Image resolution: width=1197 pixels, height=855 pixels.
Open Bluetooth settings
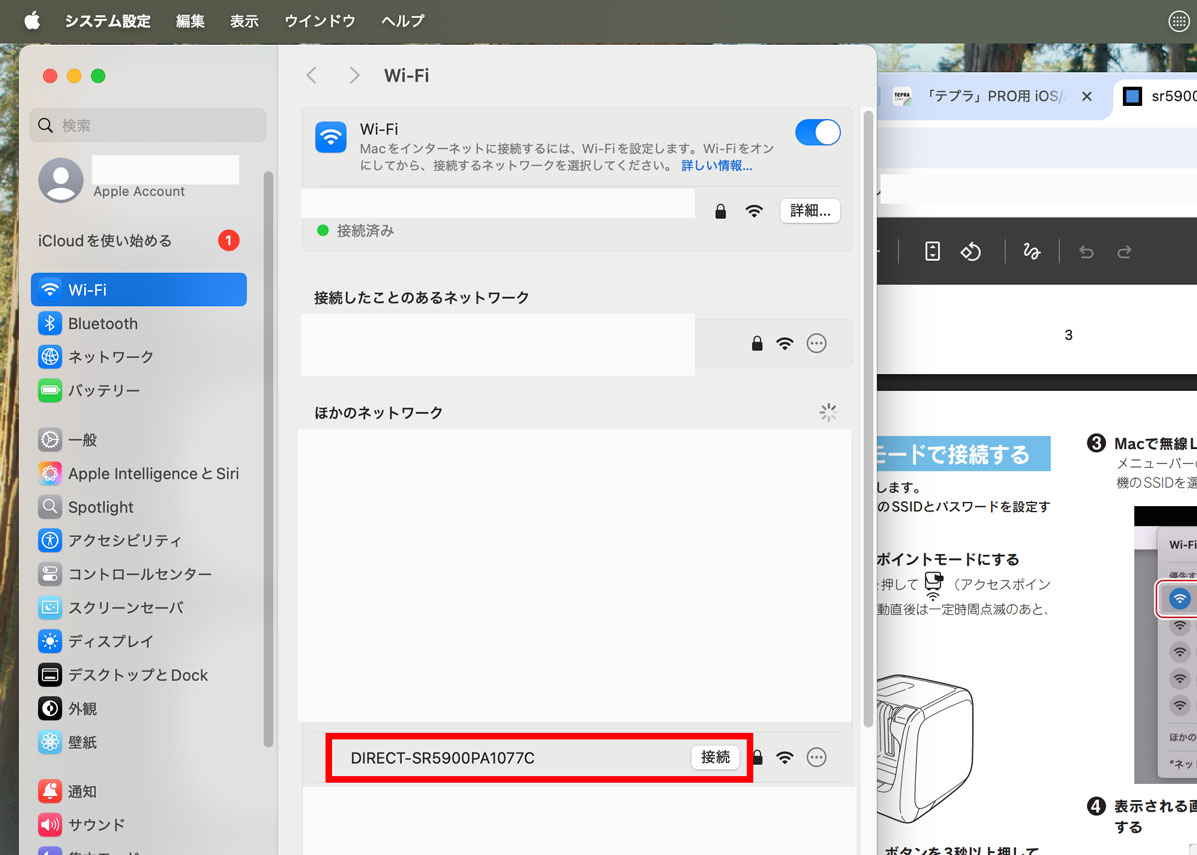tap(138, 324)
